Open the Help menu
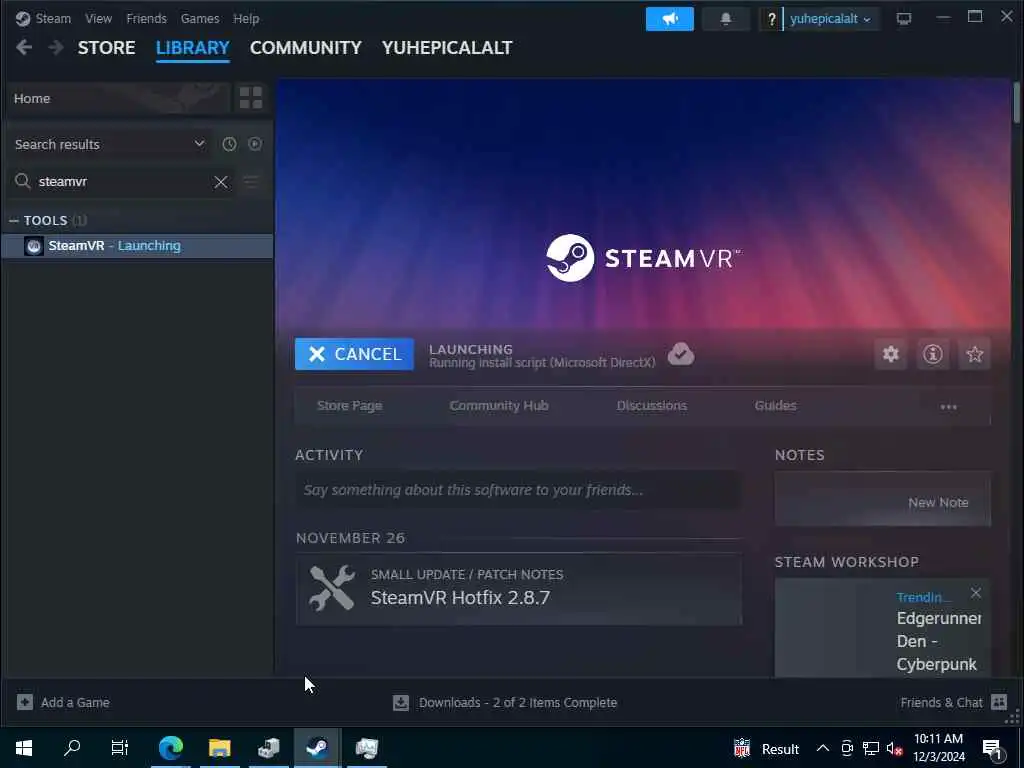This screenshot has width=1024, height=768. [246, 18]
